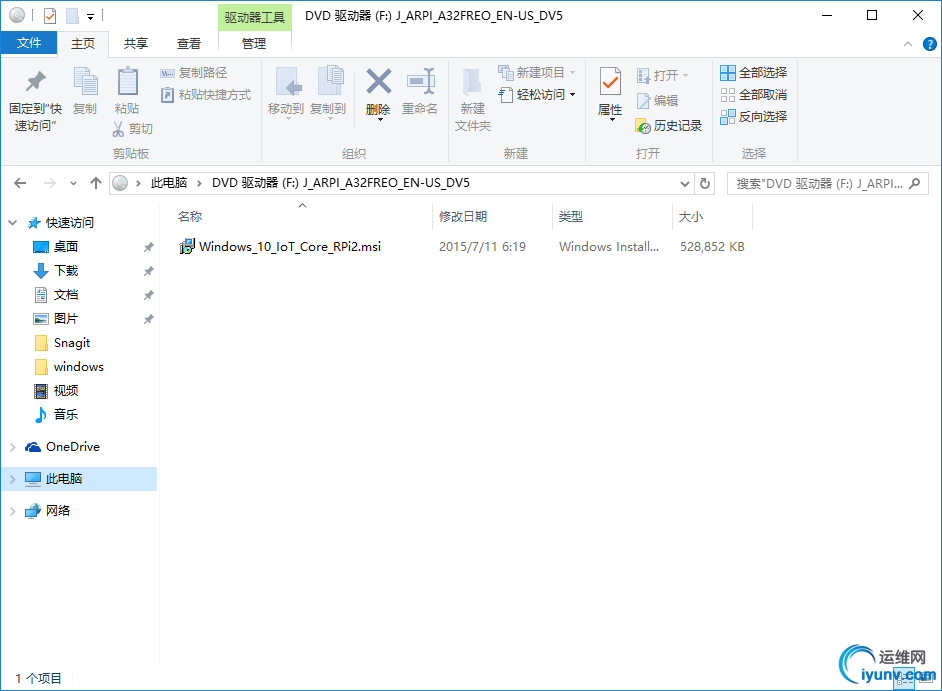Select Videos (视频) in sidebar
Screen dimensions: 942x691
(x=66, y=391)
